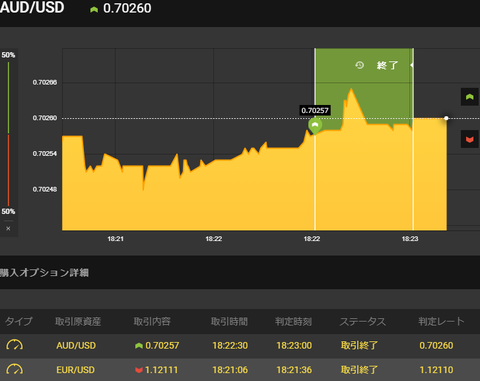
Task: Click entry rate 1.12111 in the table
Action: point(161,370)
